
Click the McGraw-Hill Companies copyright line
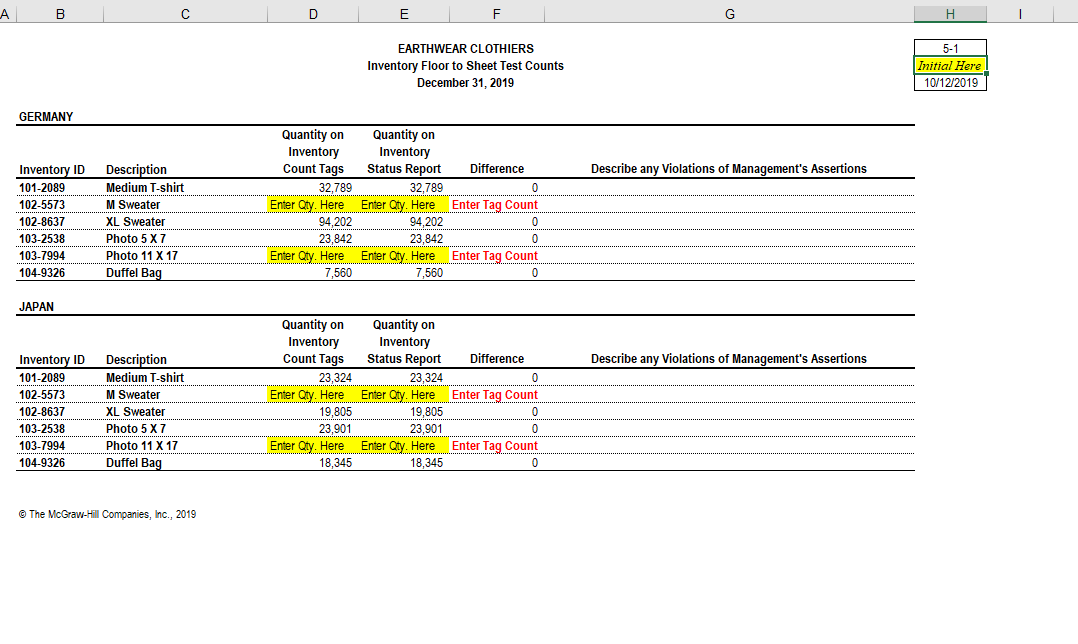point(107,514)
